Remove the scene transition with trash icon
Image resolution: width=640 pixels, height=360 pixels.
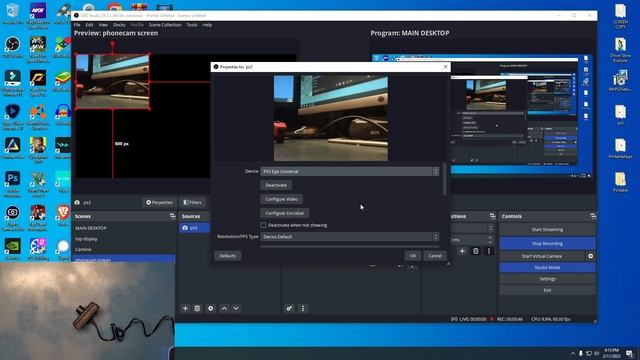click(476, 251)
